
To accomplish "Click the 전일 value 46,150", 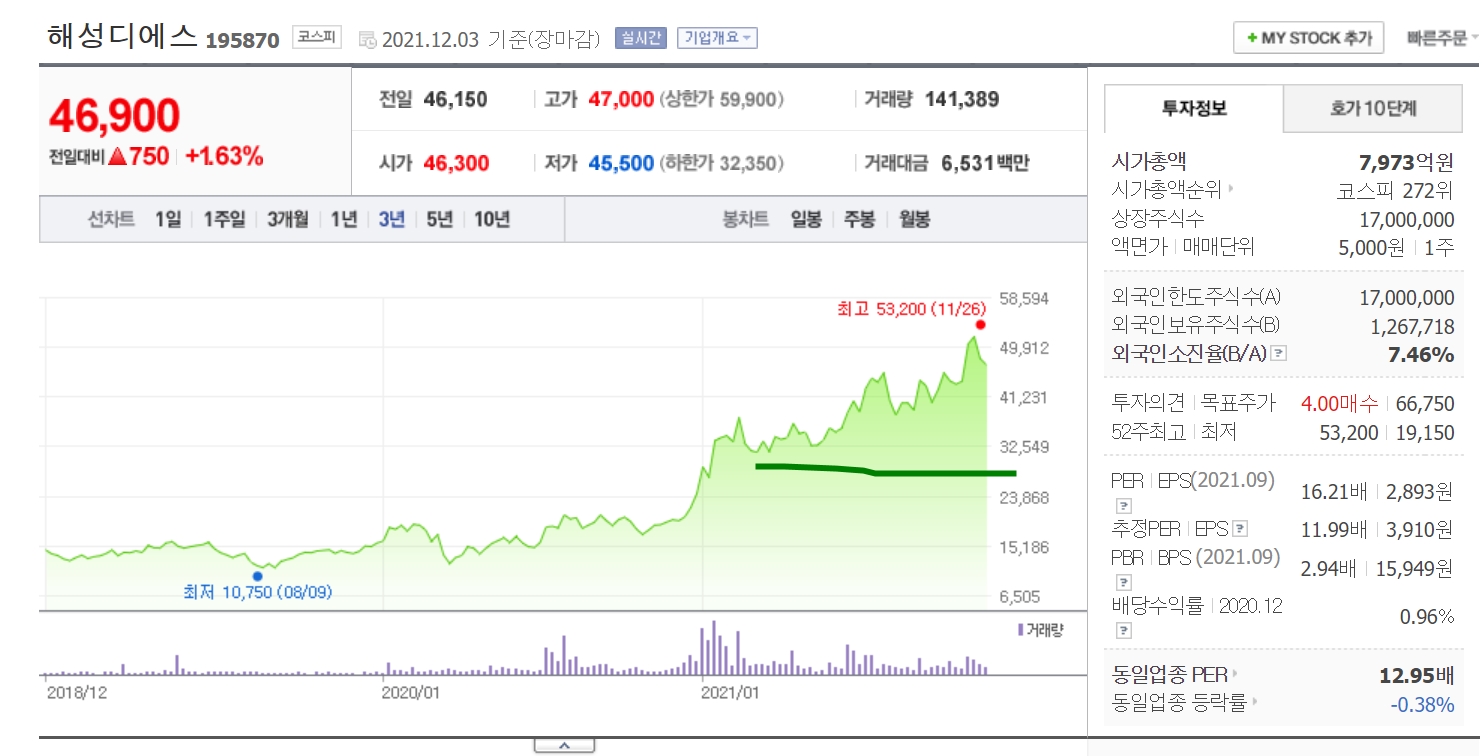I will 455,99.
